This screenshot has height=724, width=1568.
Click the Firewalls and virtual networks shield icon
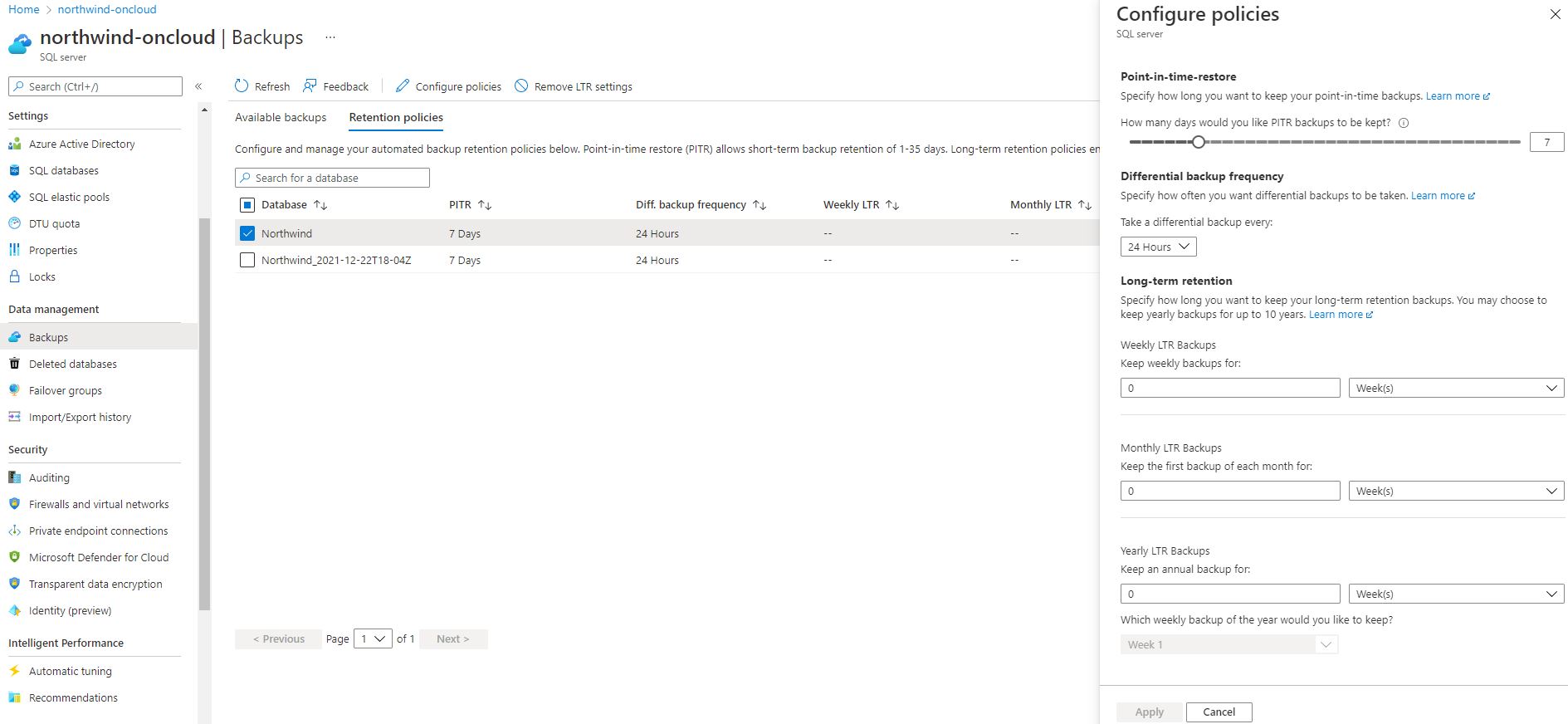14,504
